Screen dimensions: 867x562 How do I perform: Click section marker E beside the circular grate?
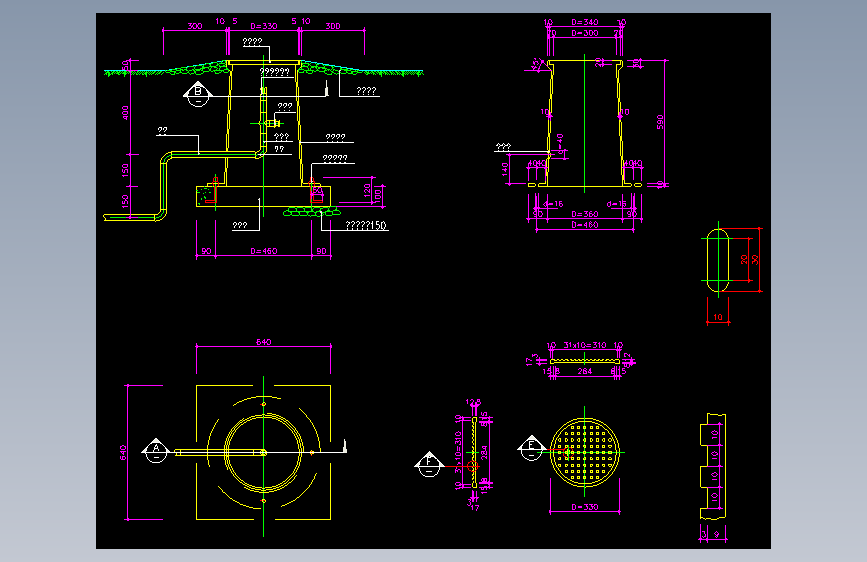coord(532,447)
